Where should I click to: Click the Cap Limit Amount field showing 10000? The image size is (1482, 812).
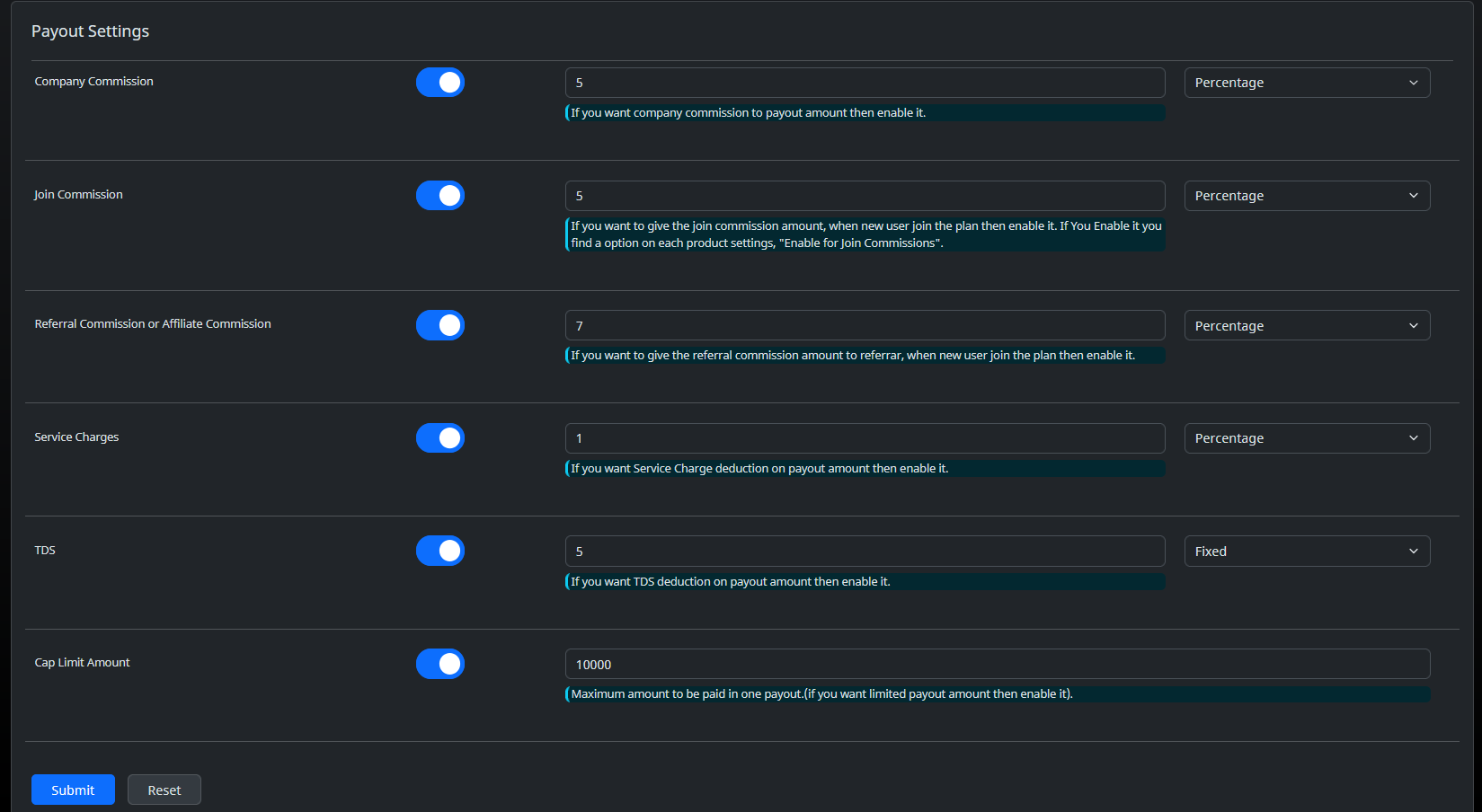[x=997, y=664]
